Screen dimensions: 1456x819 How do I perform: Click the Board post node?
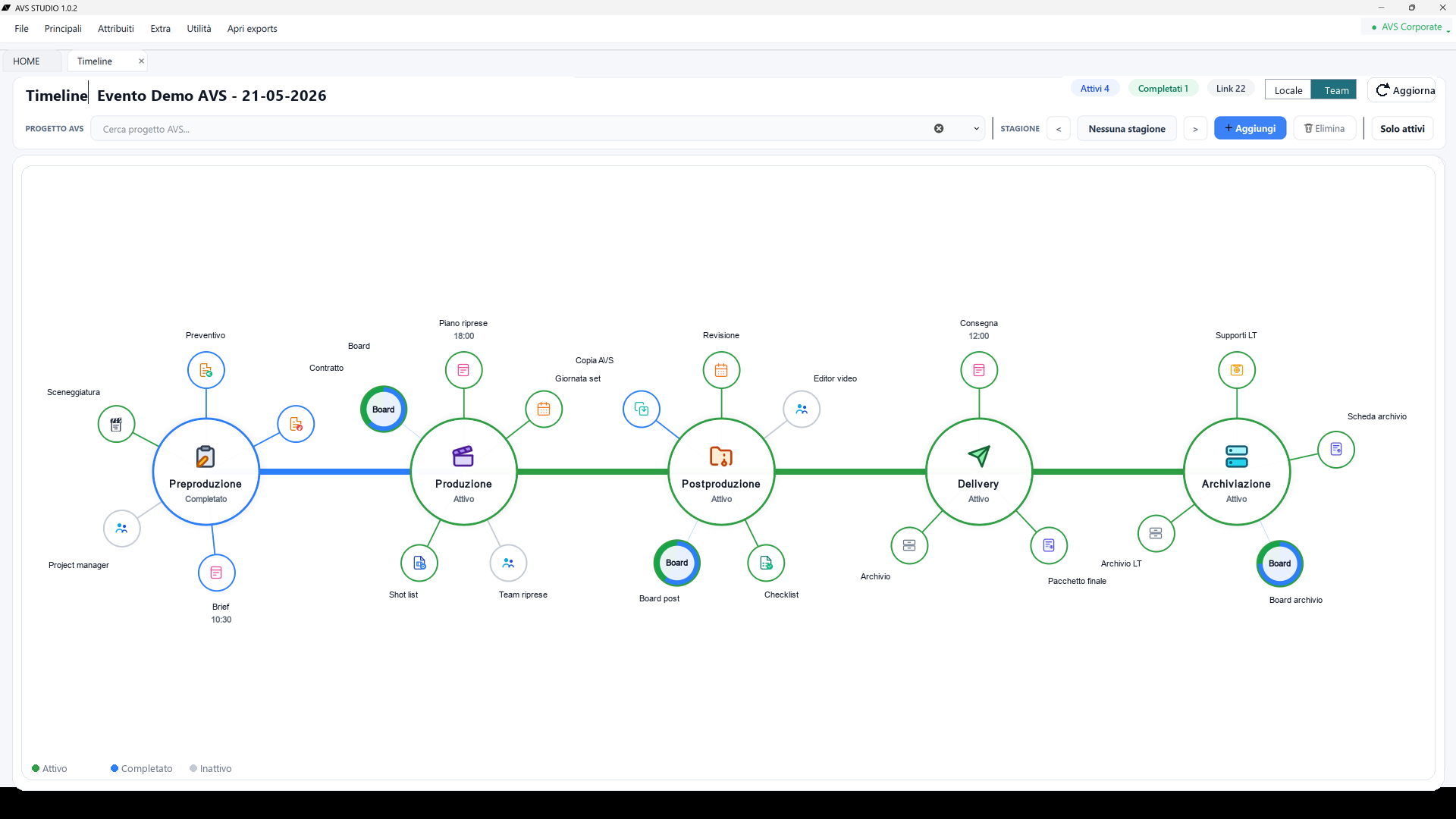(676, 563)
